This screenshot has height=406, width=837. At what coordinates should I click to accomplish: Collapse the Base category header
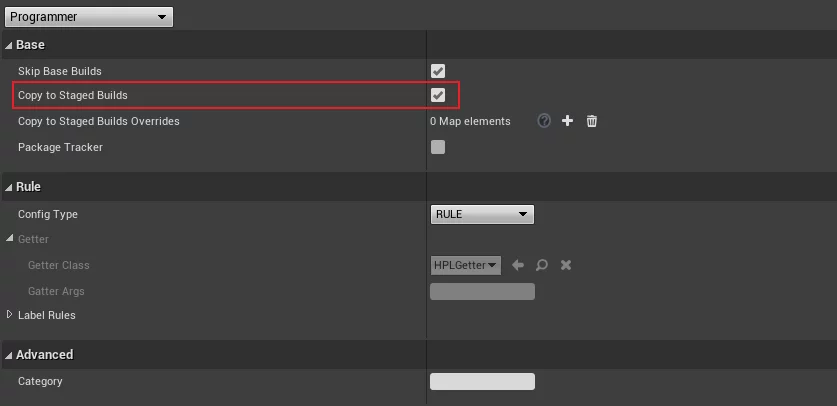click(9, 45)
